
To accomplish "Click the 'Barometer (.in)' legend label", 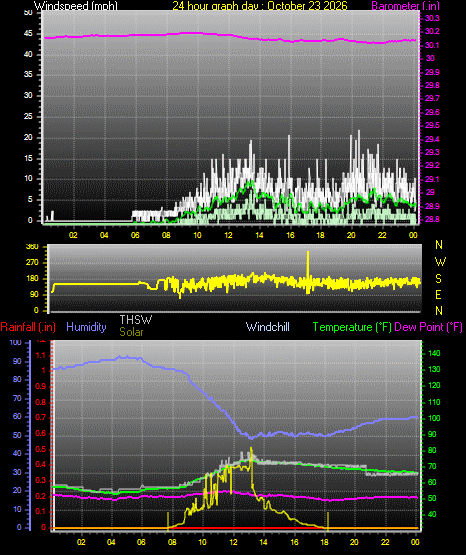I will point(406,5).
